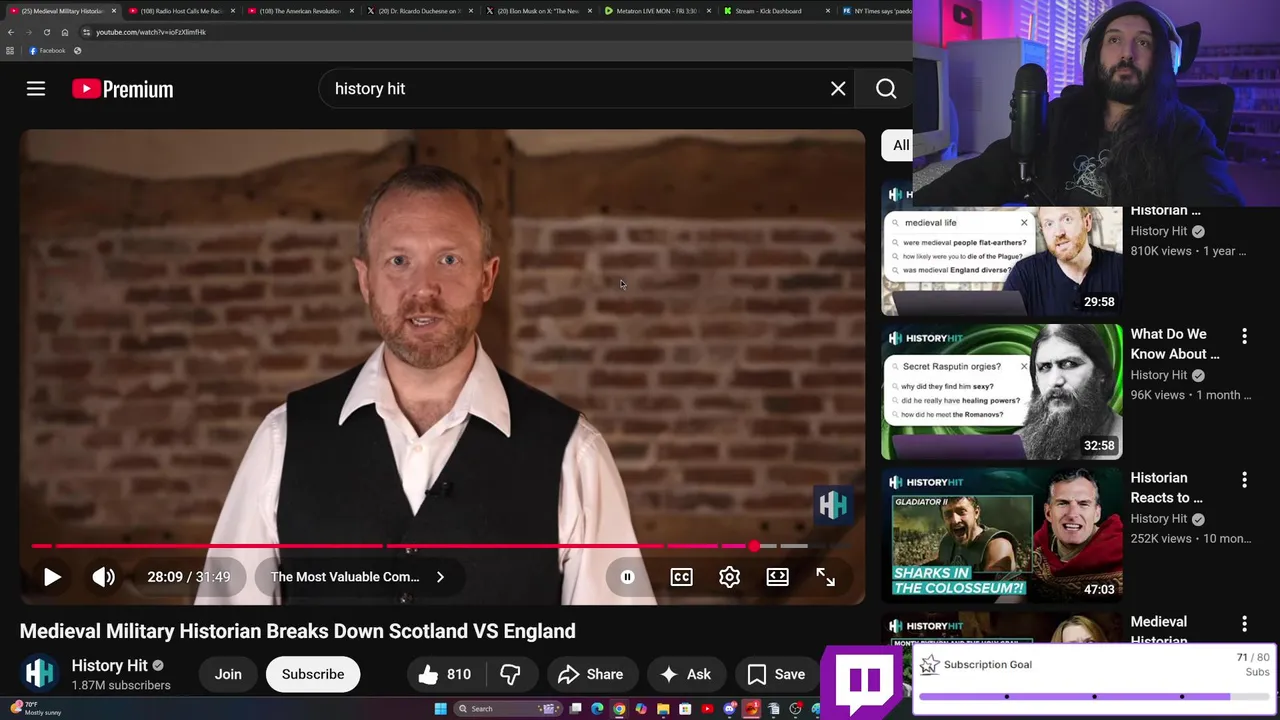The image size is (1280, 720).
Task: Toggle autoplay switch in player
Action: click(x=627, y=577)
